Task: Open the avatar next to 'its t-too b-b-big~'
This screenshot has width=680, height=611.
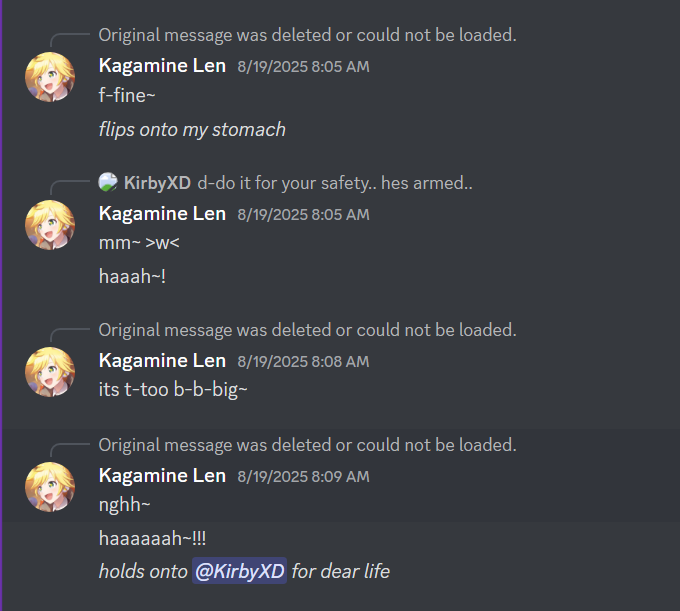Action: 50,372
